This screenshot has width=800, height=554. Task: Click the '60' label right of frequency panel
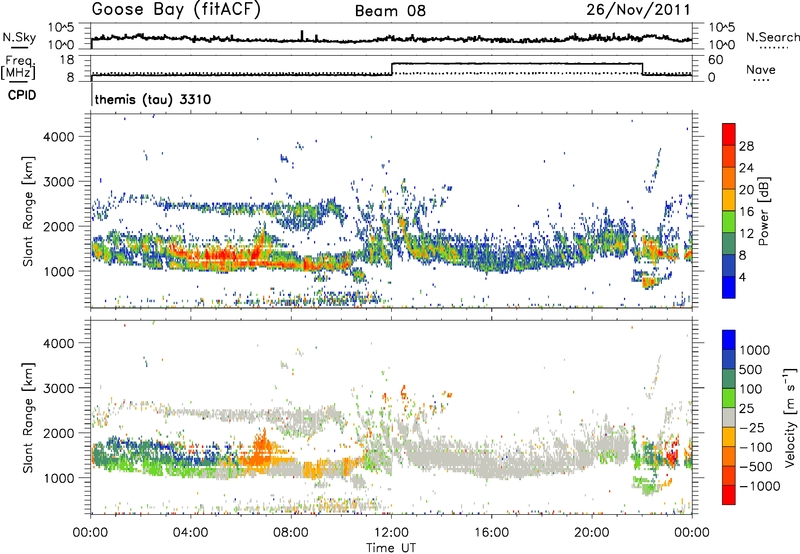[716, 60]
